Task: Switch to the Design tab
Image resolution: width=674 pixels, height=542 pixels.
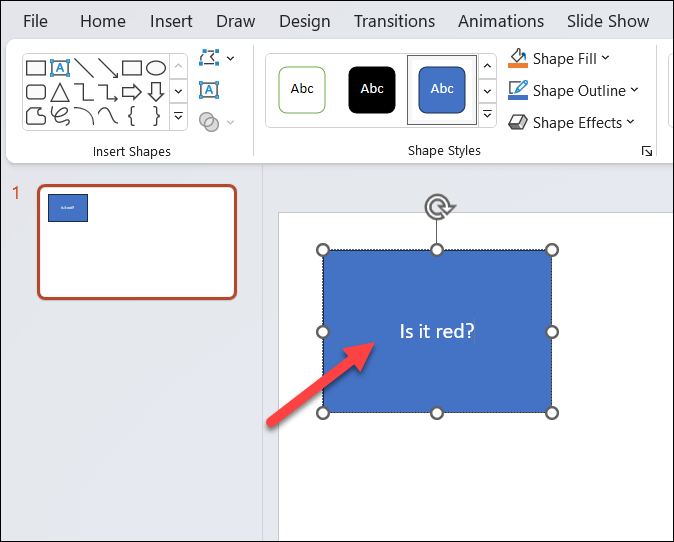Action: click(304, 21)
